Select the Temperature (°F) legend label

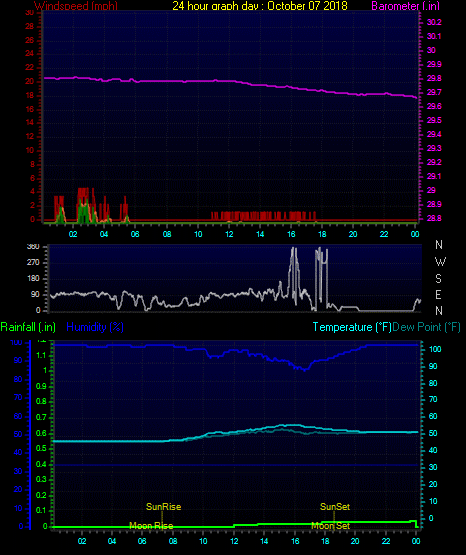(x=352, y=327)
